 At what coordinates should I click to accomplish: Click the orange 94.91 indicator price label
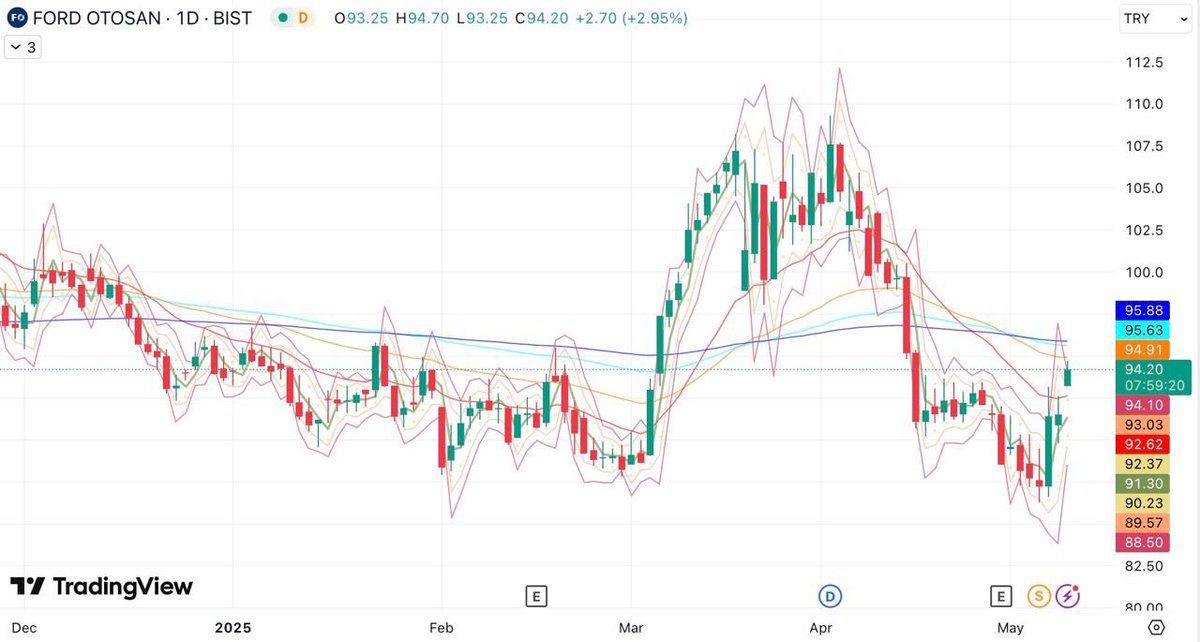1144,349
